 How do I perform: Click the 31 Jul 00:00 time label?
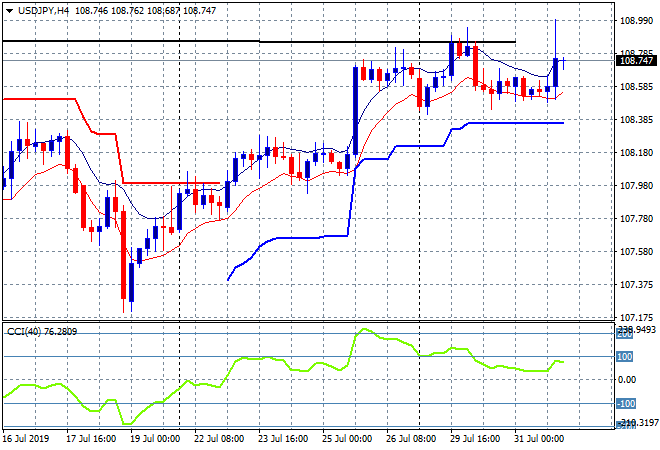[539, 439]
